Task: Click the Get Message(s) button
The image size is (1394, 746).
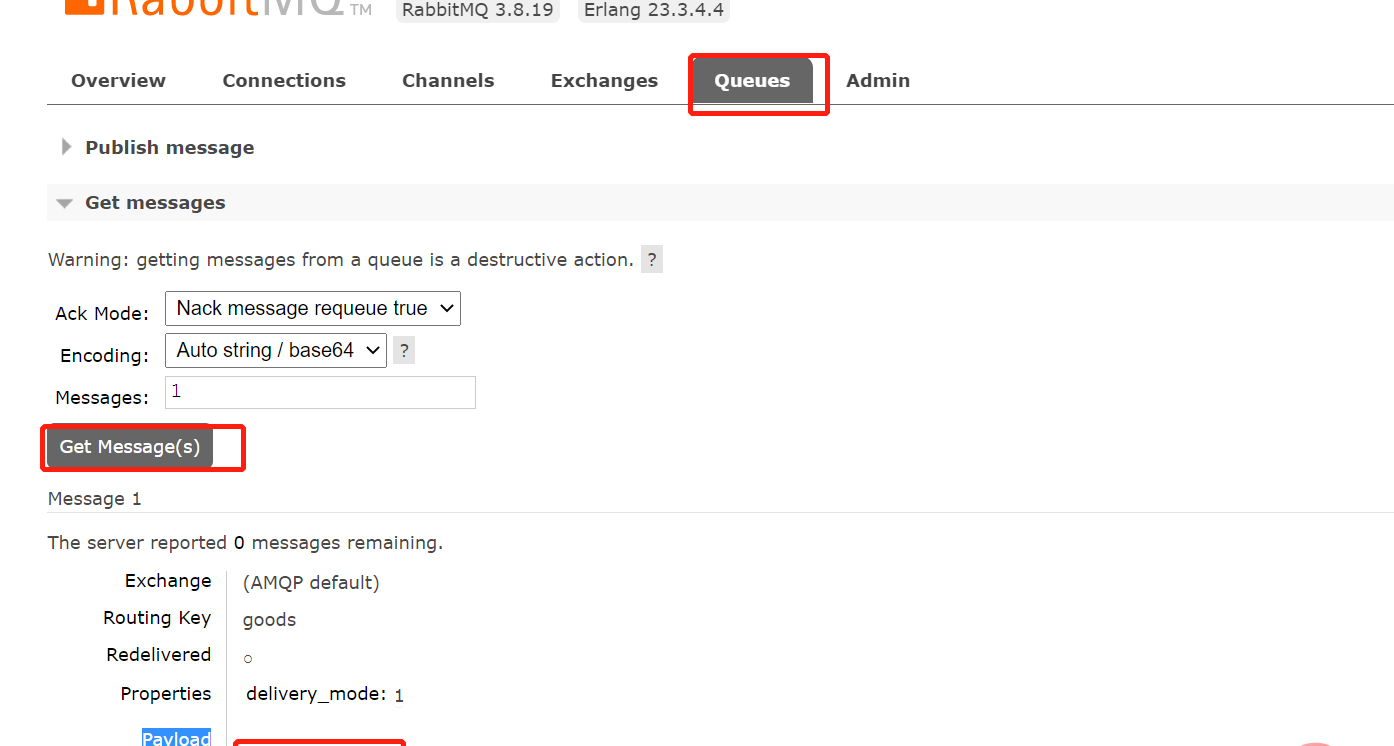Action: (130, 447)
